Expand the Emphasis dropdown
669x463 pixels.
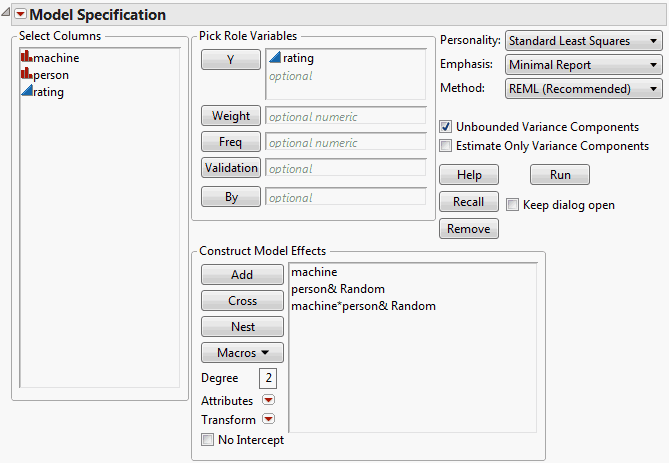click(x=584, y=65)
